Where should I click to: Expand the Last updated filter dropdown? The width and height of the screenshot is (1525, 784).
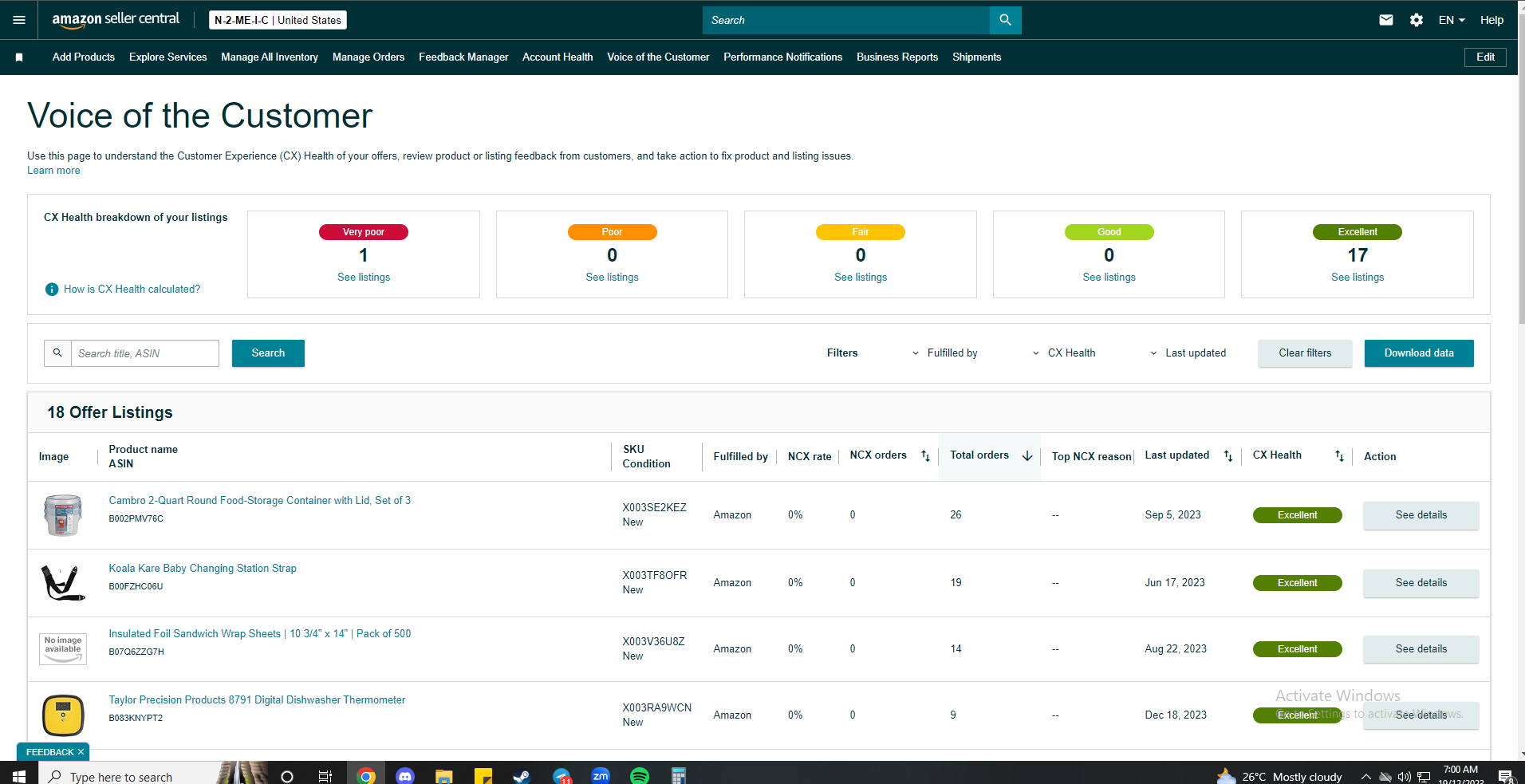coord(1188,353)
